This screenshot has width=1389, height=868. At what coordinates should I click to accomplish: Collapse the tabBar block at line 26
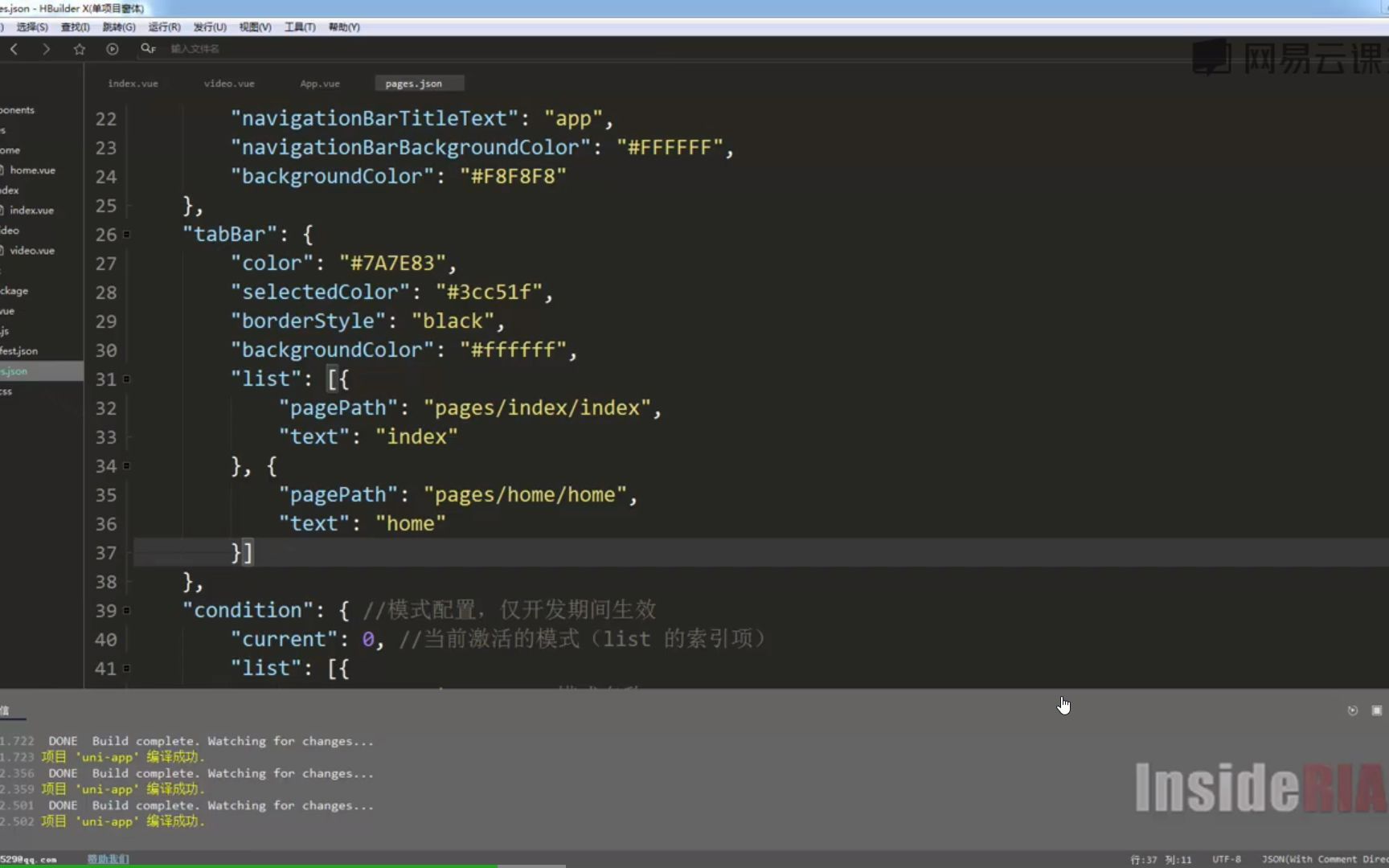point(126,235)
